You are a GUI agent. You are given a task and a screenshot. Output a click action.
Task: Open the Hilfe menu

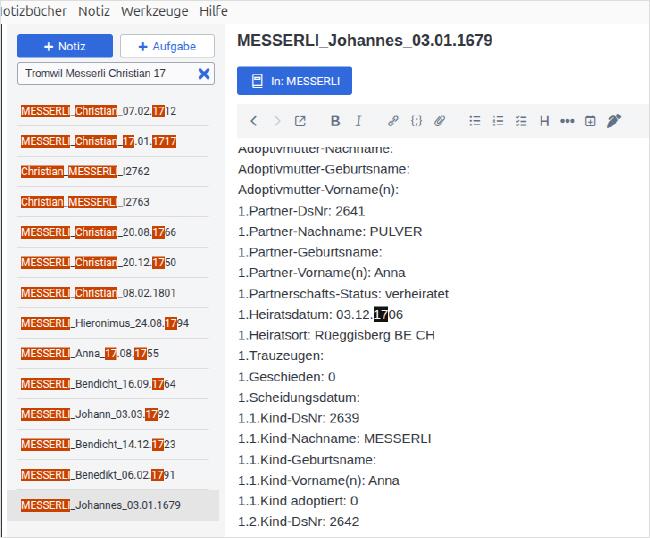click(x=213, y=11)
